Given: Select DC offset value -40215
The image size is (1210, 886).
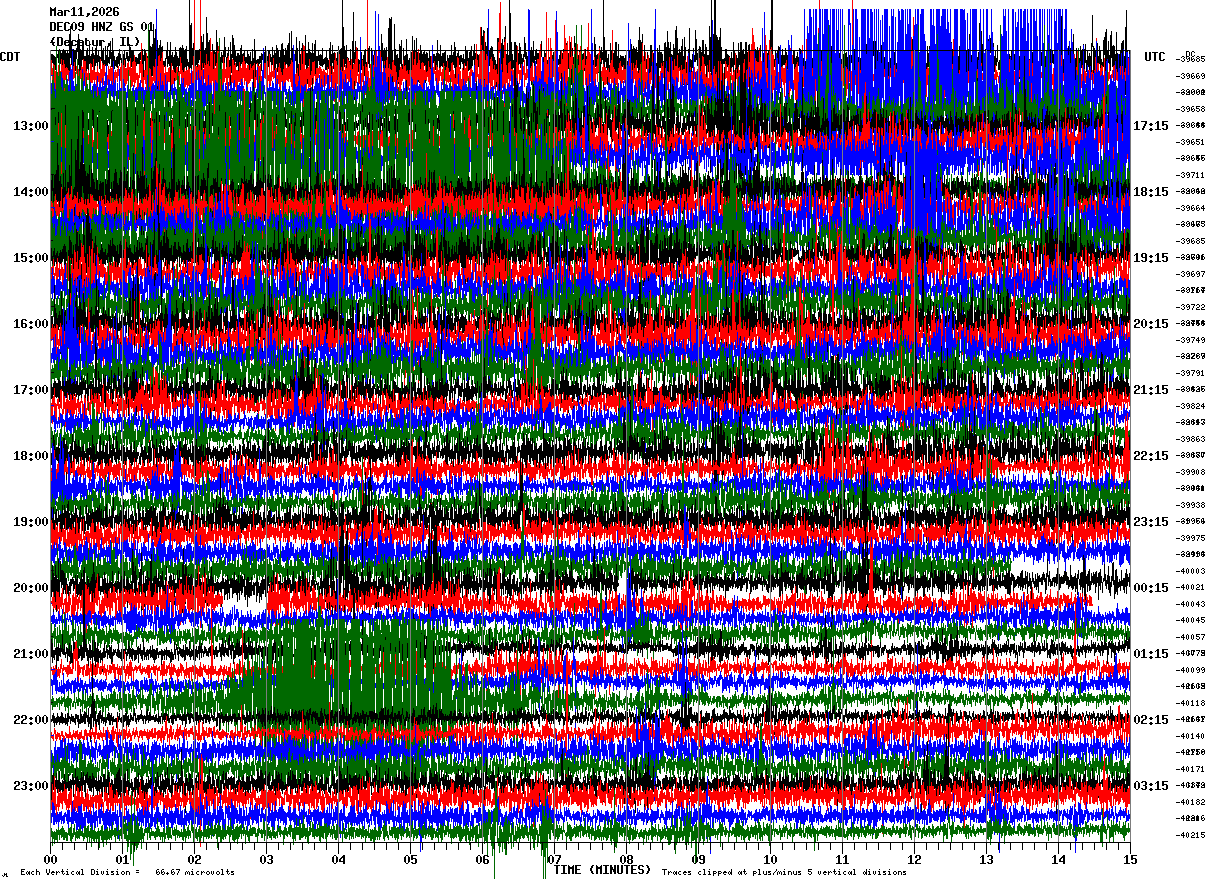Looking at the screenshot, I should point(1191,835).
